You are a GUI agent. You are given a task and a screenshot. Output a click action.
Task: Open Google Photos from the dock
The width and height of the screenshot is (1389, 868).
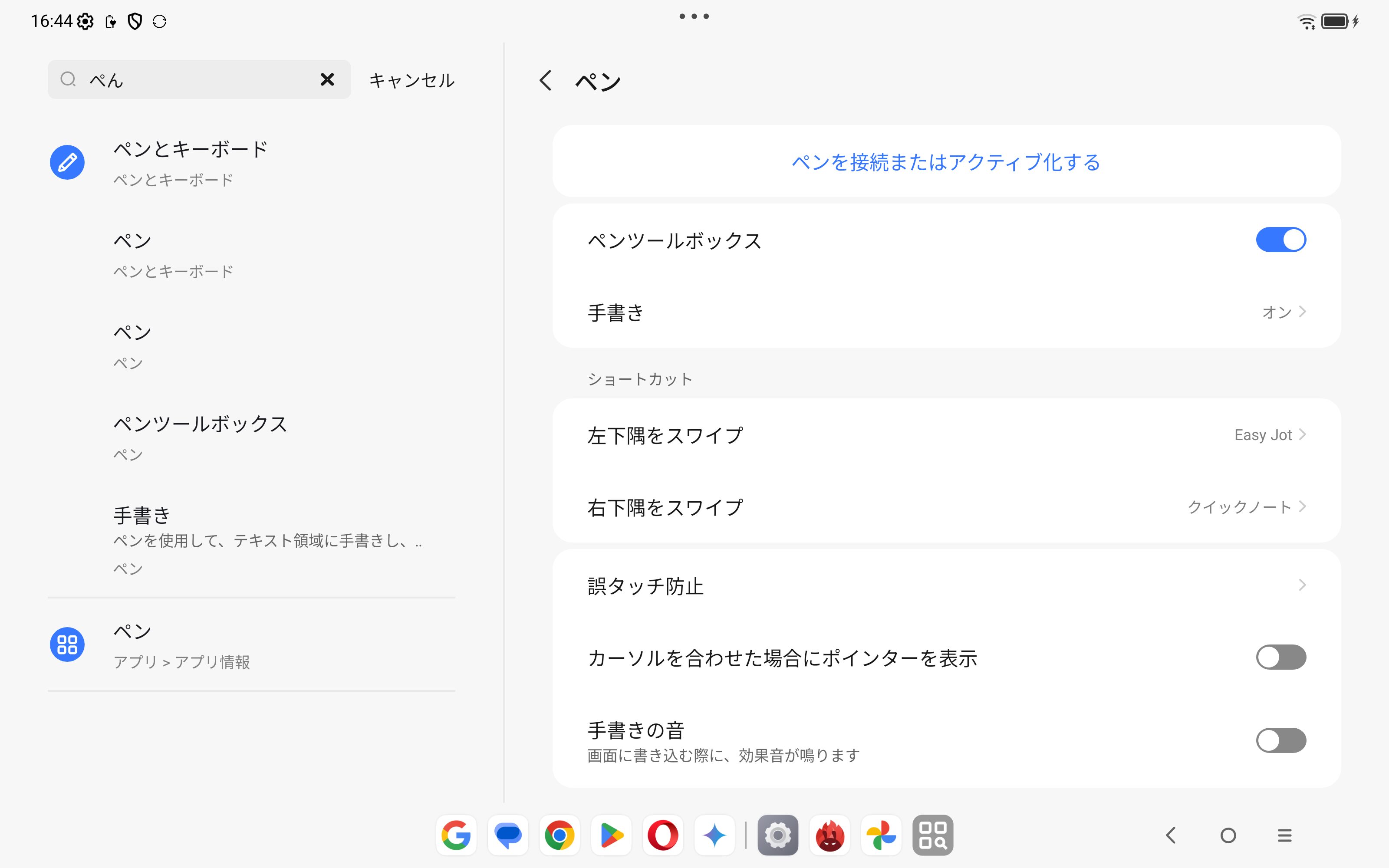(881, 835)
